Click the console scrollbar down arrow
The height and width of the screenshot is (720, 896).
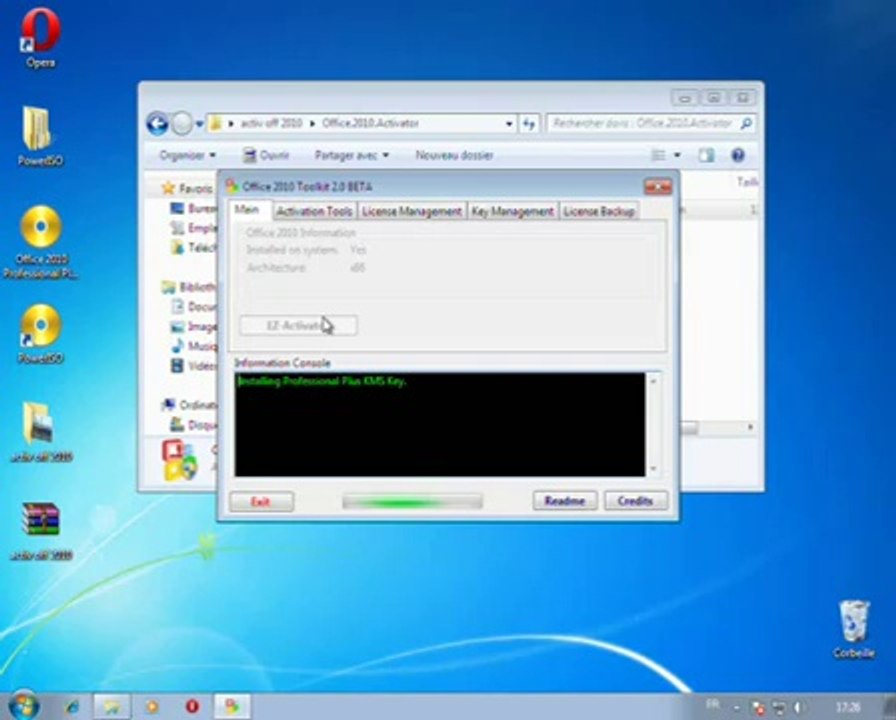tap(654, 469)
